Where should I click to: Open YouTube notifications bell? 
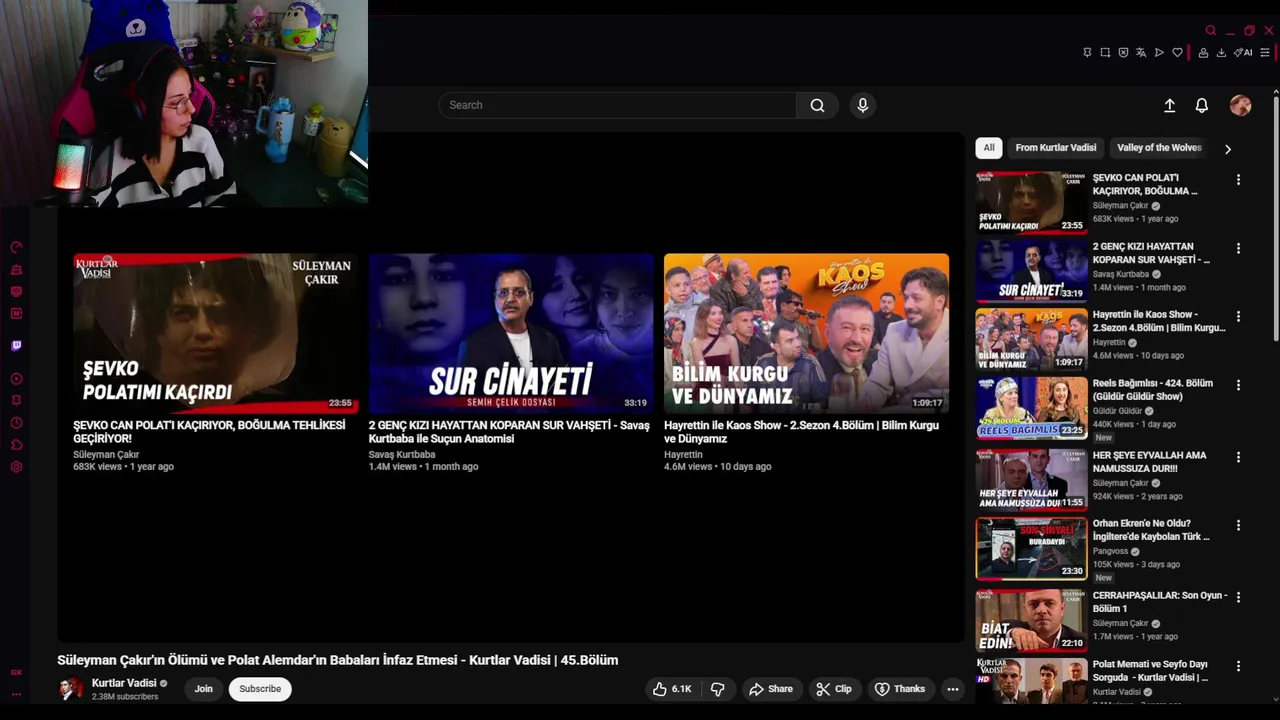(x=1202, y=105)
